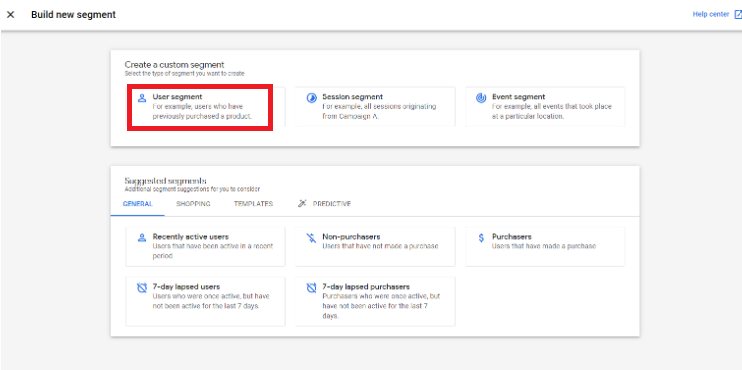The width and height of the screenshot is (742, 370).
Task: Switch to the SHOPPING tab
Action: [x=193, y=204]
